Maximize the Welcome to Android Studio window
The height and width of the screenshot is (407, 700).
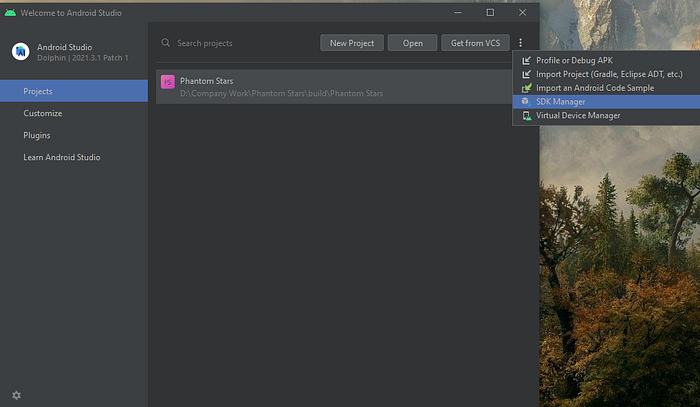click(490, 12)
